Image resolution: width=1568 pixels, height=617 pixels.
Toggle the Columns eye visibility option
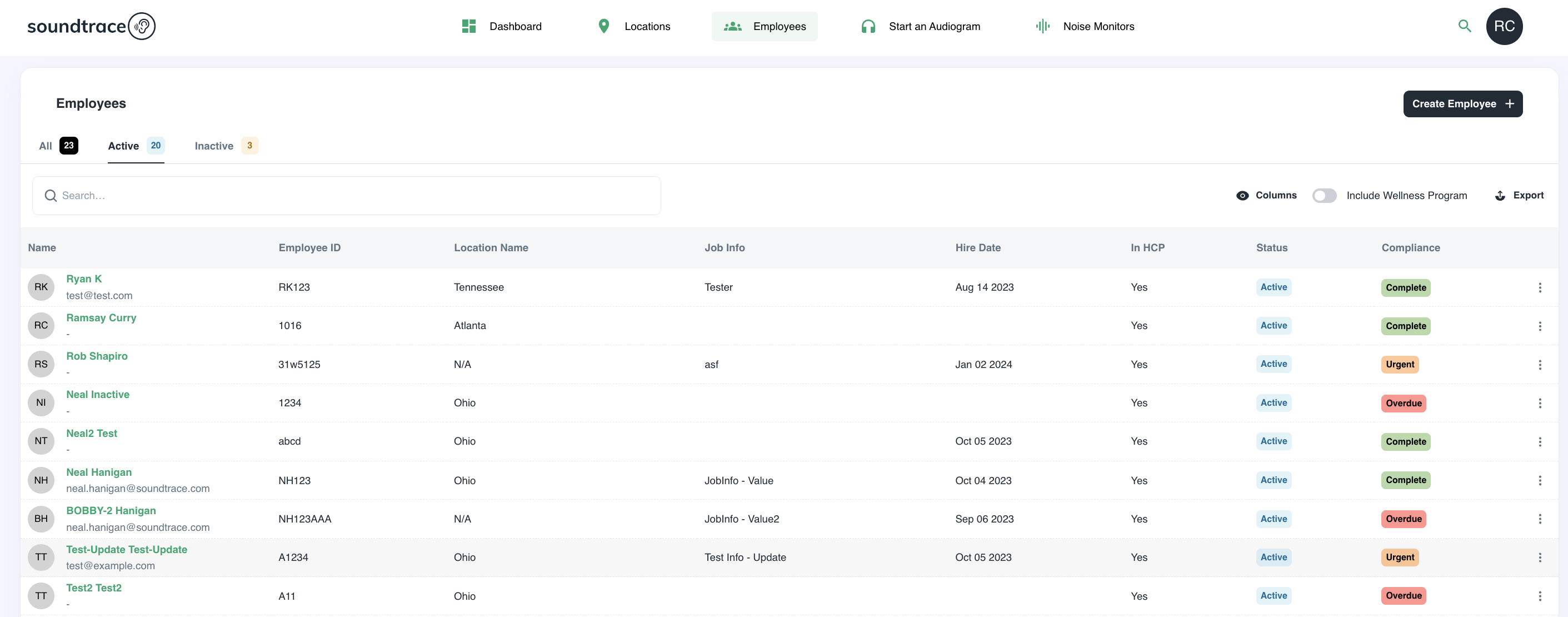pos(1242,196)
